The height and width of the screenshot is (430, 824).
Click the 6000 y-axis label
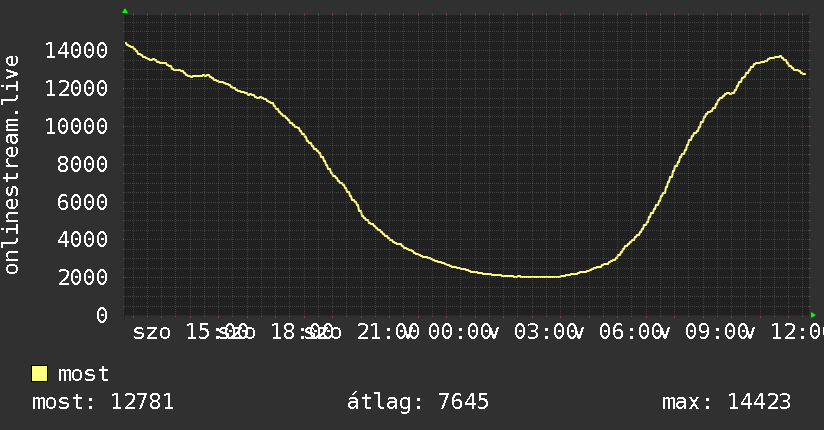click(83, 202)
